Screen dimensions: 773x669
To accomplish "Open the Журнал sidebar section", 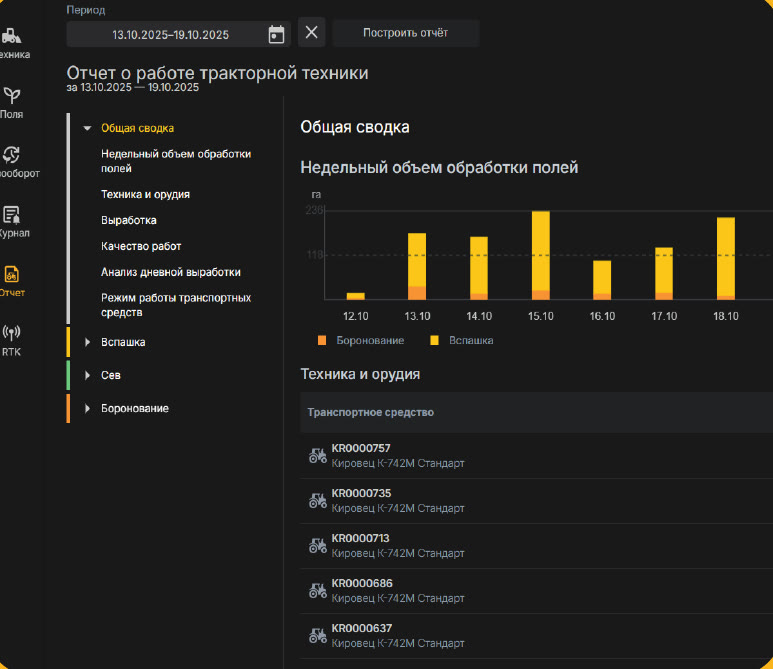I will (12, 222).
